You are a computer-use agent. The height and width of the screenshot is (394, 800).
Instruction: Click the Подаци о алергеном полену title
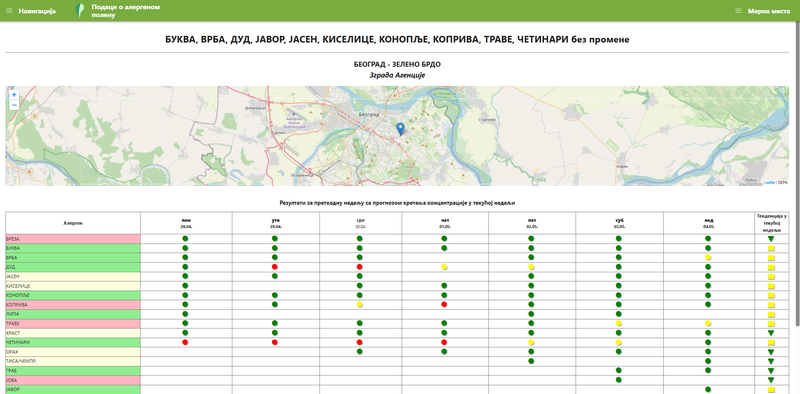[126, 11]
